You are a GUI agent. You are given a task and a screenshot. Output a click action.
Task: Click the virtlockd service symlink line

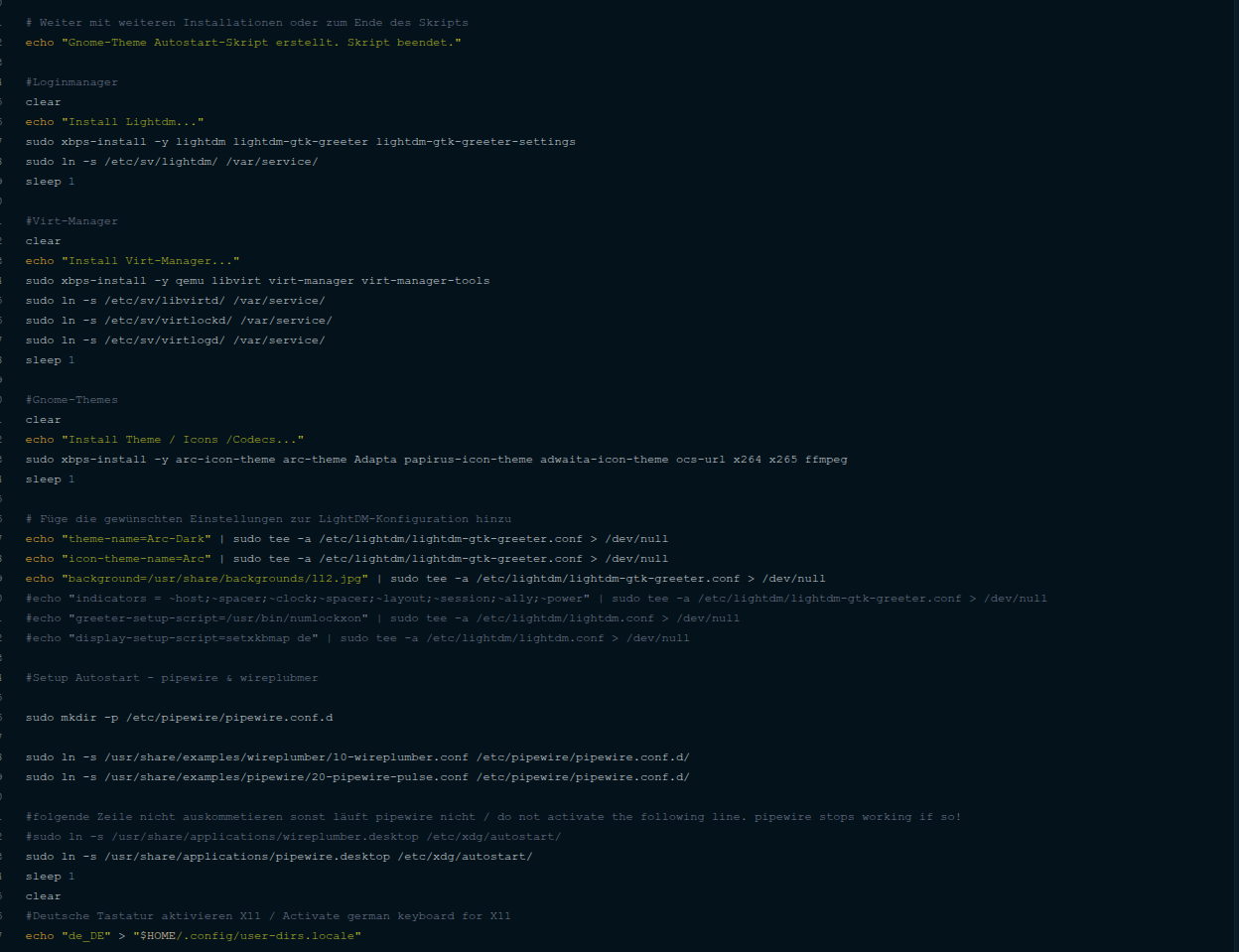coord(179,321)
